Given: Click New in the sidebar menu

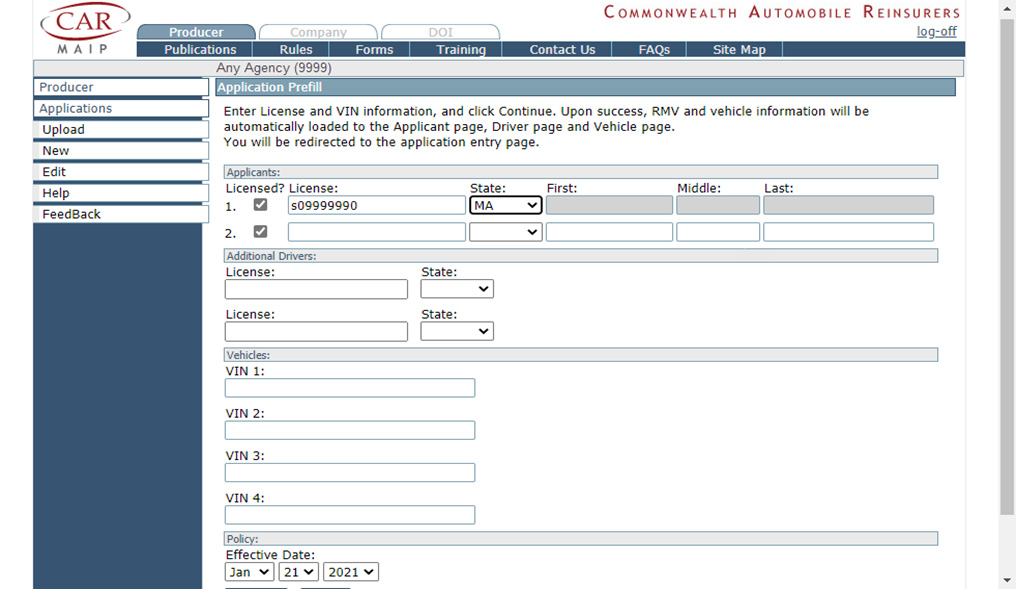Looking at the screenshot, I should 56,150.
